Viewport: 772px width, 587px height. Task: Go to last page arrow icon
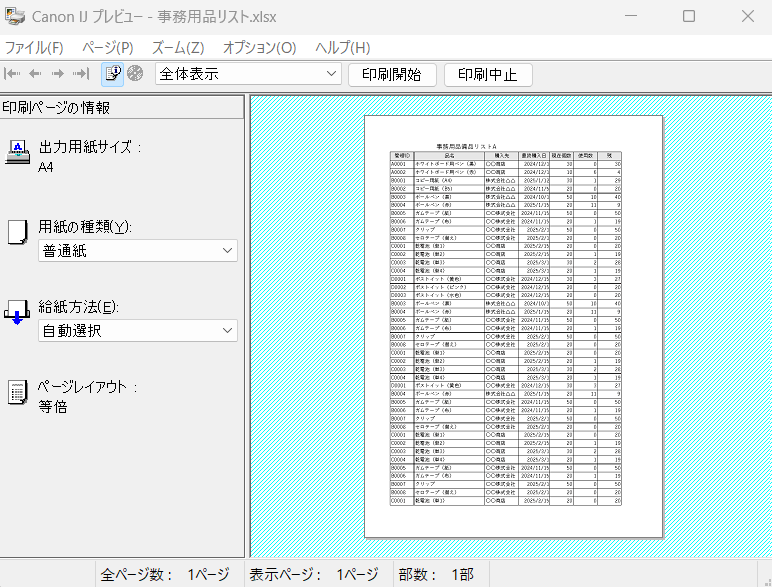tap(81, 74)
